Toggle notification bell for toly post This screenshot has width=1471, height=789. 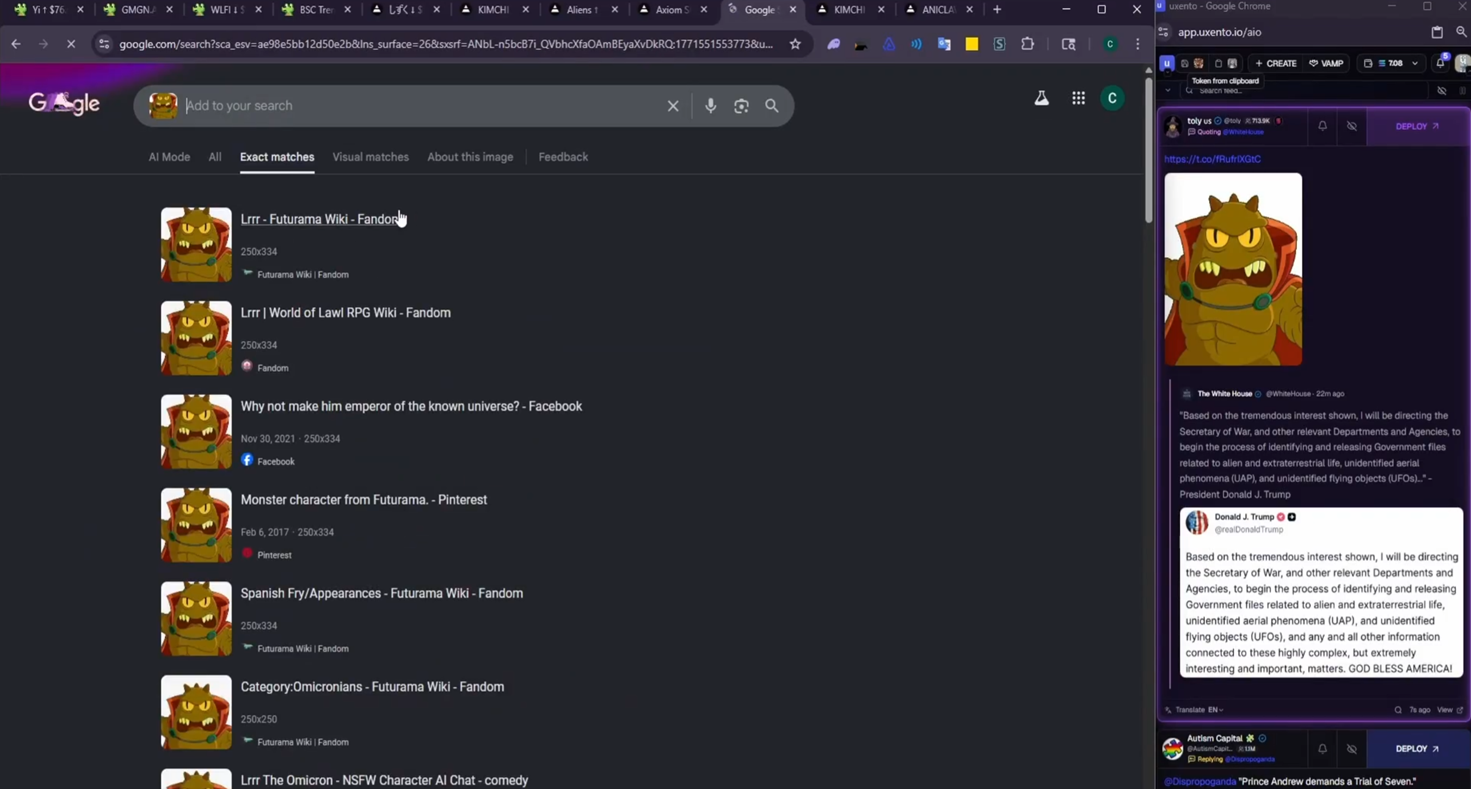1322,126
